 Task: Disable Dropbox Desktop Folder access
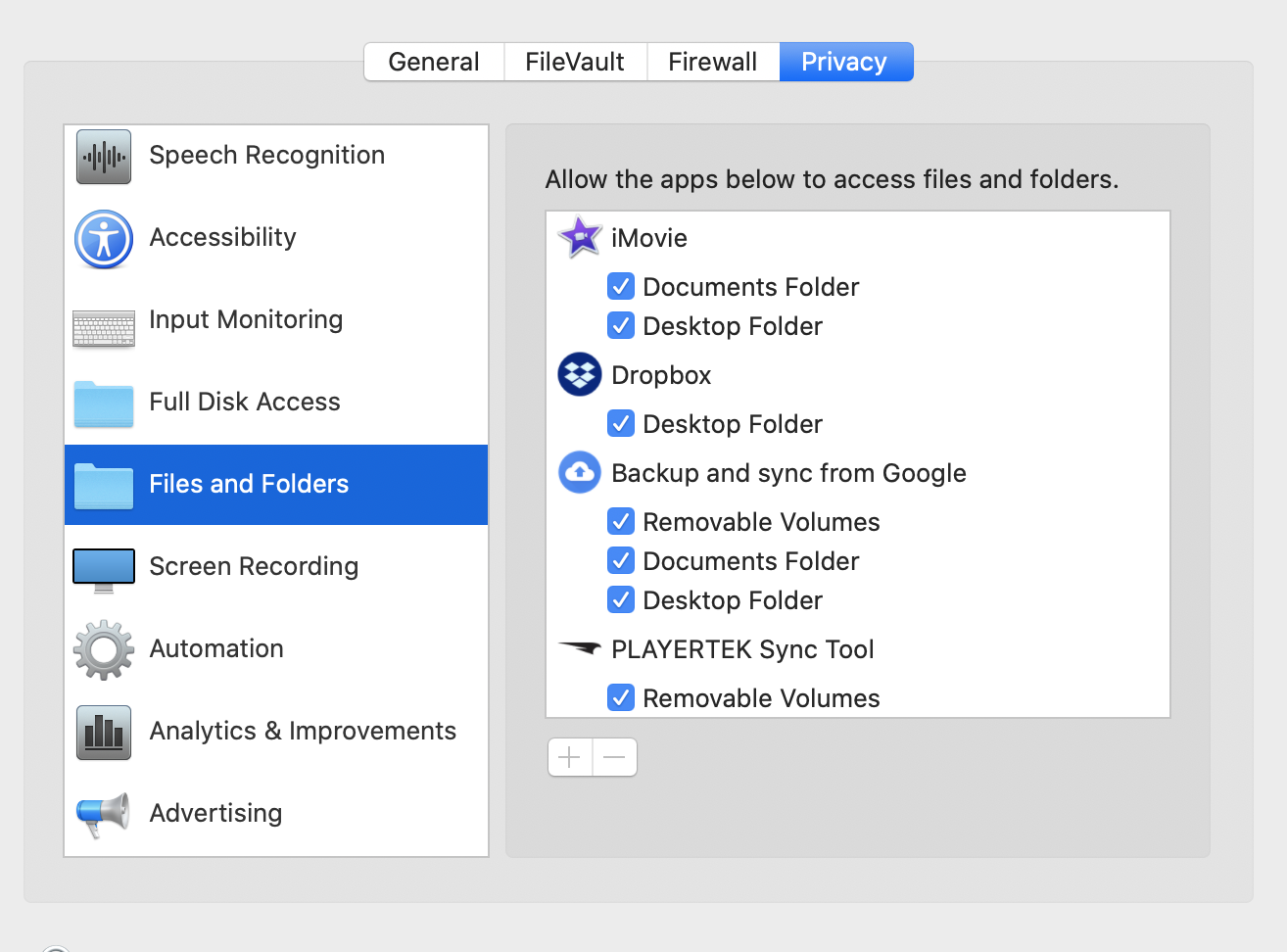pyautogui.click(x=621, y=423)
